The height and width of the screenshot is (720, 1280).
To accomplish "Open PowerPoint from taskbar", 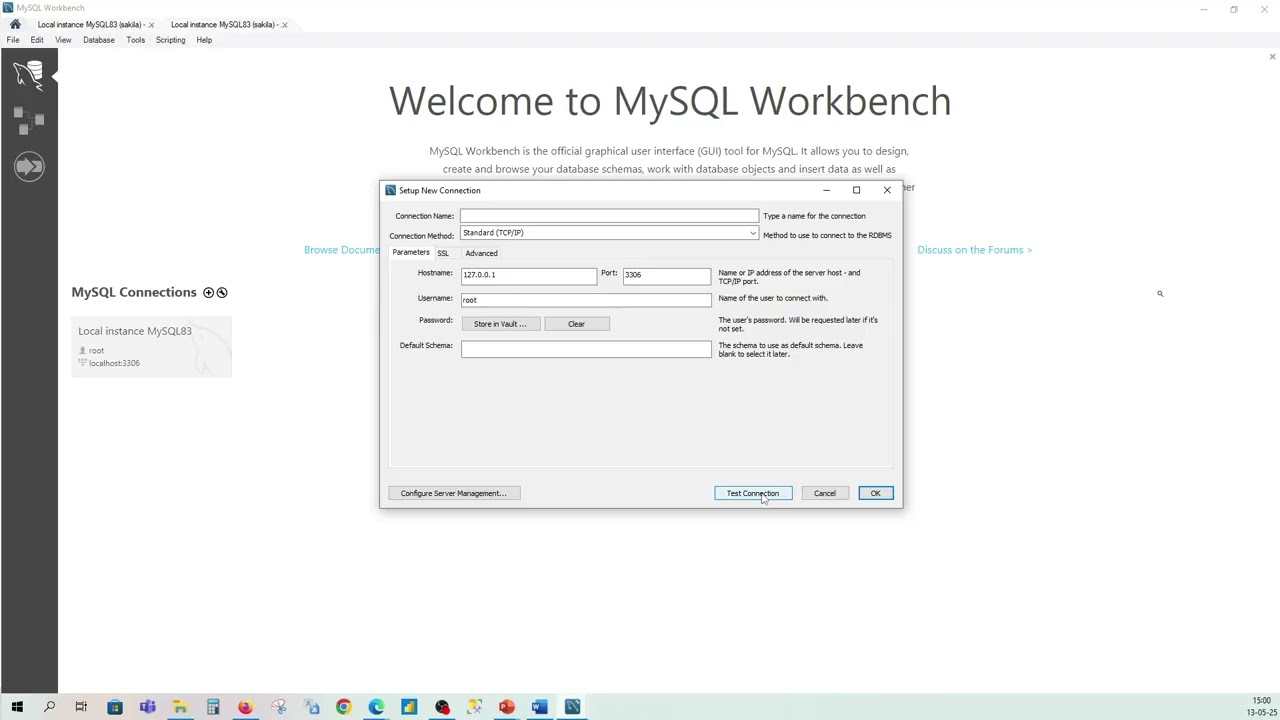I will [507, 707].
